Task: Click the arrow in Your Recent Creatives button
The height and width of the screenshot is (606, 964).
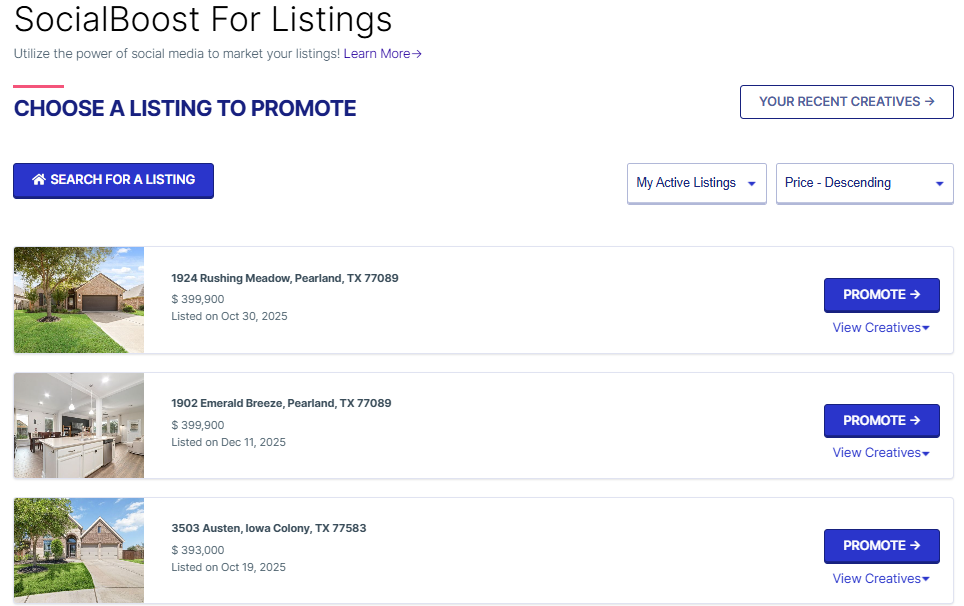Action: point(930,102)
